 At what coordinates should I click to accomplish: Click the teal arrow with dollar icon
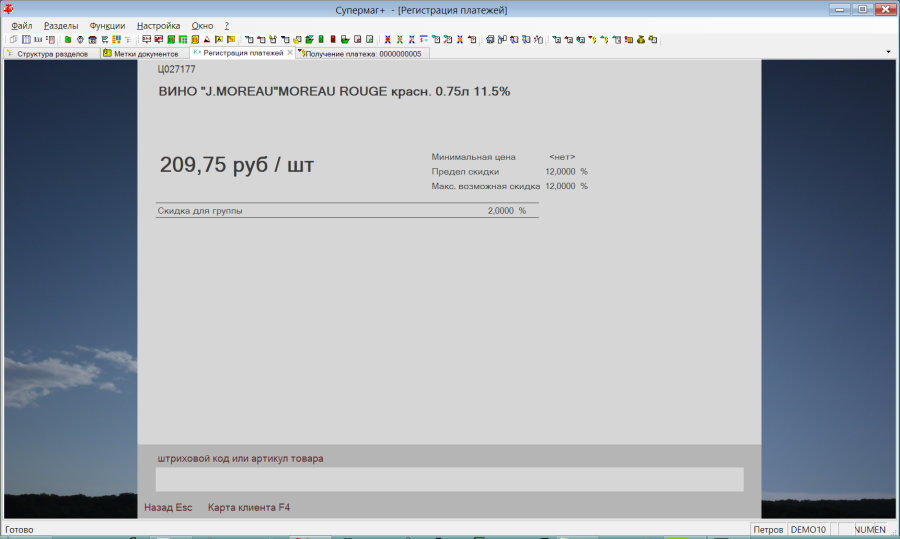point(605,40)
